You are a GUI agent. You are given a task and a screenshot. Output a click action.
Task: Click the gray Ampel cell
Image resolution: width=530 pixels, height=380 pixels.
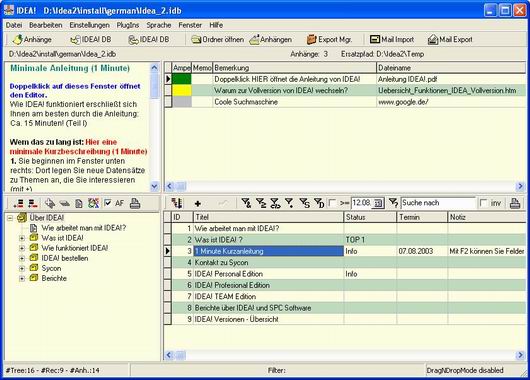(x=182, y=102)
